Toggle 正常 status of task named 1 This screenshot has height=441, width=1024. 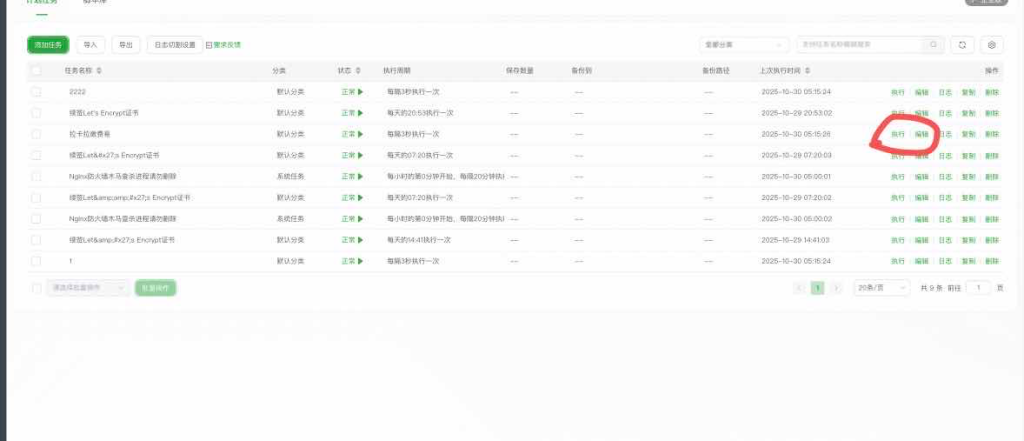pyautogui.click(x=352, y=261)
